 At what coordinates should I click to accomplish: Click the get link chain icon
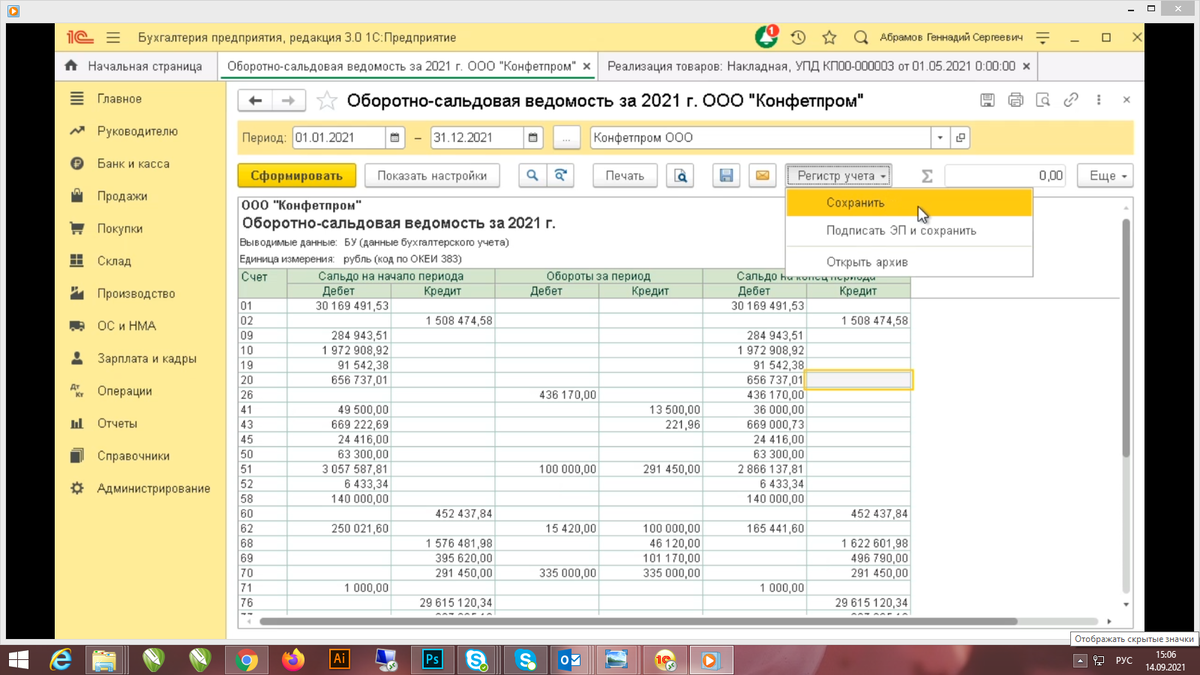click(1071, 100)
